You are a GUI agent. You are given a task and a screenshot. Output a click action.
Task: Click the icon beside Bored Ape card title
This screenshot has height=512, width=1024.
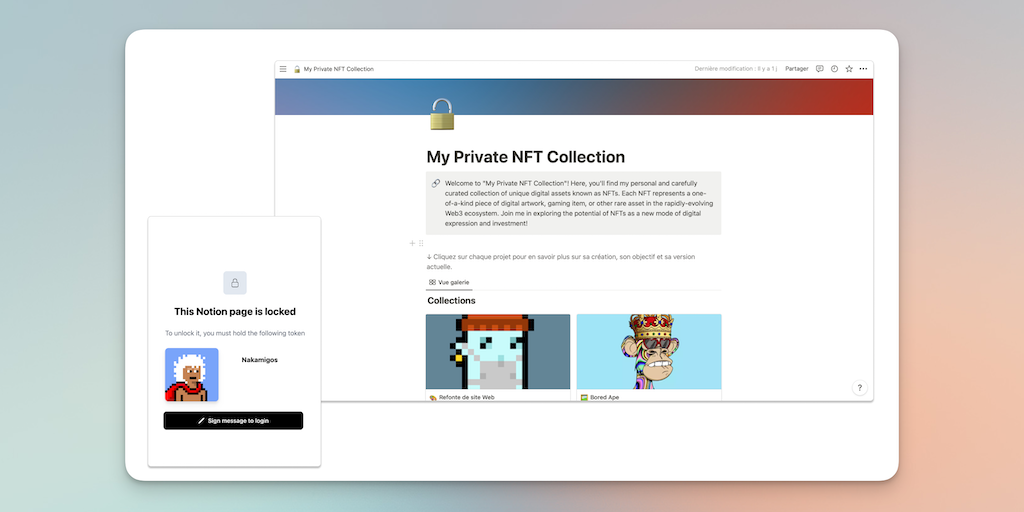[x=584, y=397]
